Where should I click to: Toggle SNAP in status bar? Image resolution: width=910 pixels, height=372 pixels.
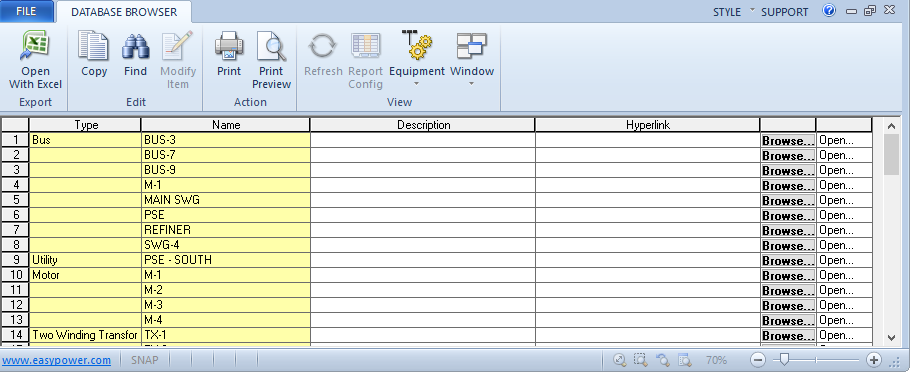pos(145,360)
